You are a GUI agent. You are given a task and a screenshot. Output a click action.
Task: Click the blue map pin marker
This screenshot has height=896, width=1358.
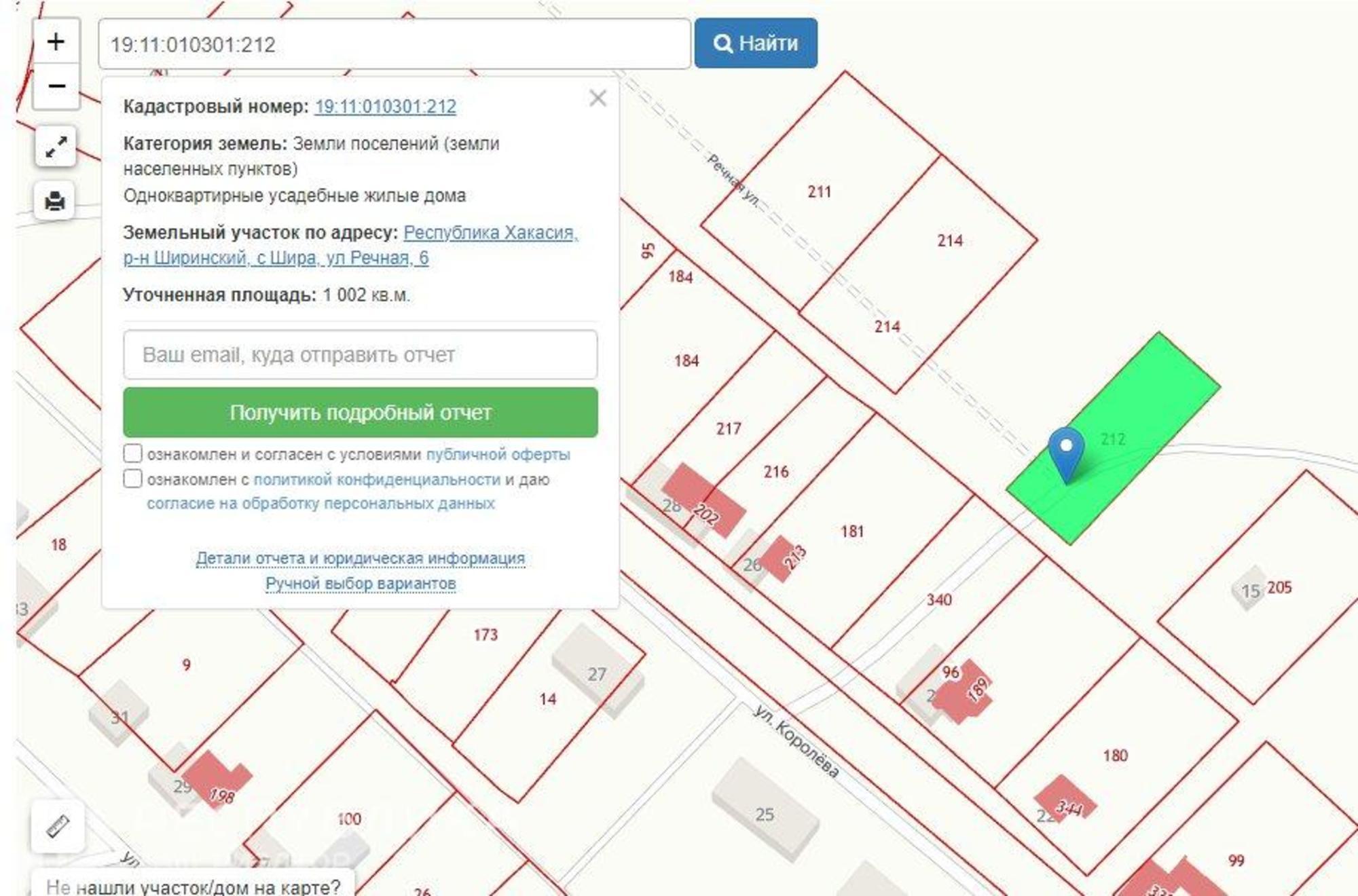1066,453
